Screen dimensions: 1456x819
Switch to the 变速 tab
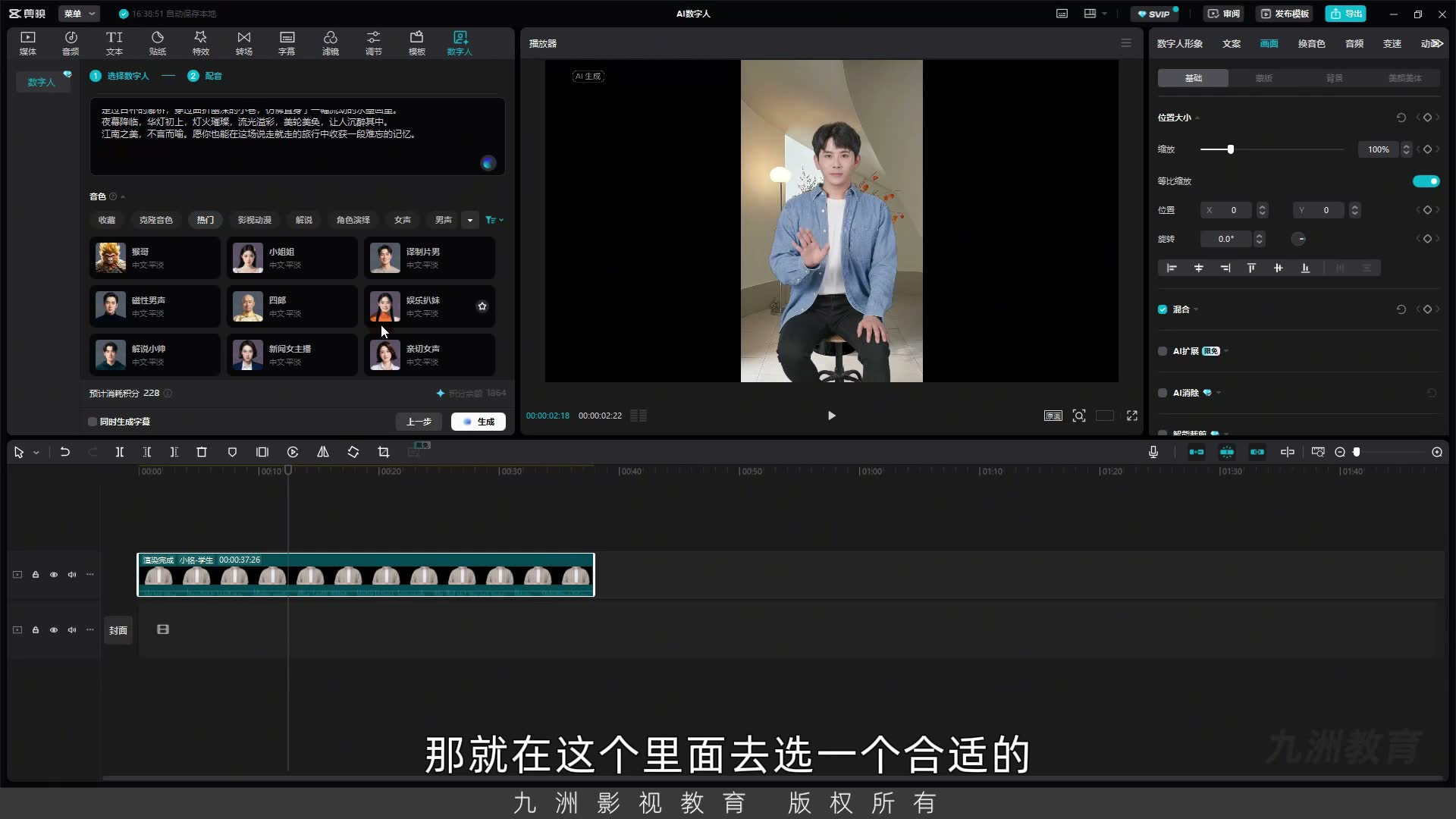pos(1392,44)
